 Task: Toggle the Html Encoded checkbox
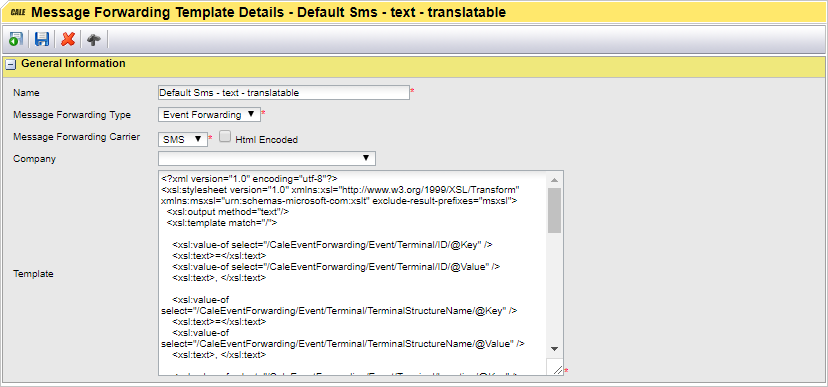(225, 137)
